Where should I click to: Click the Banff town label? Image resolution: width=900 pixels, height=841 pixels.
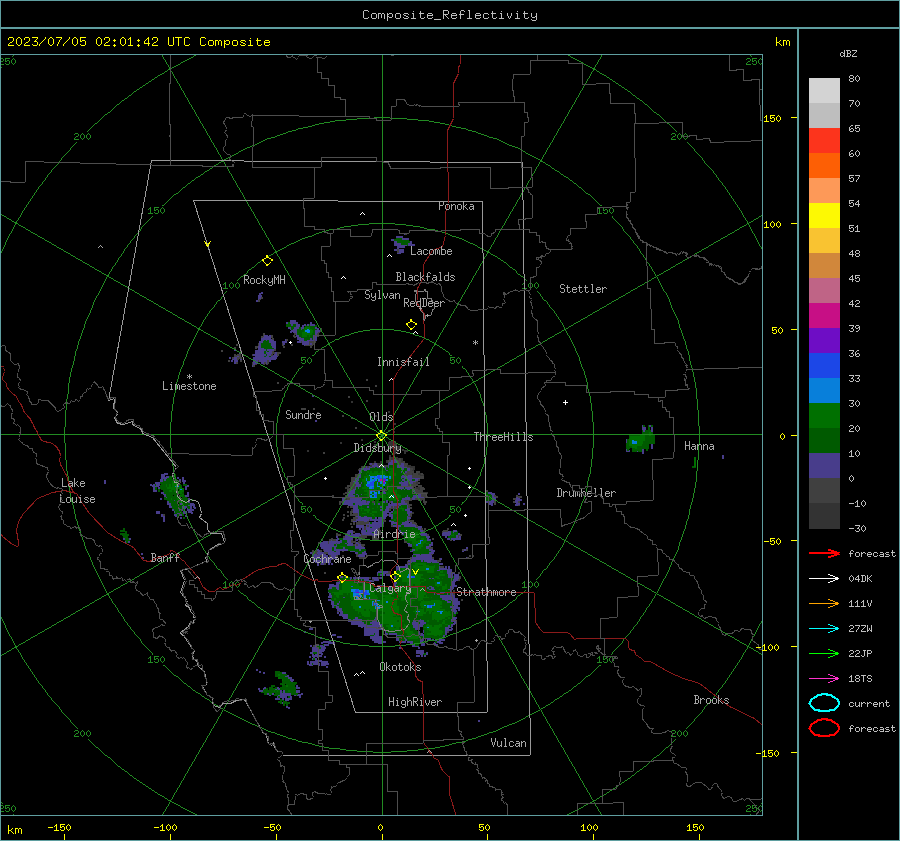tap(165, 557)
